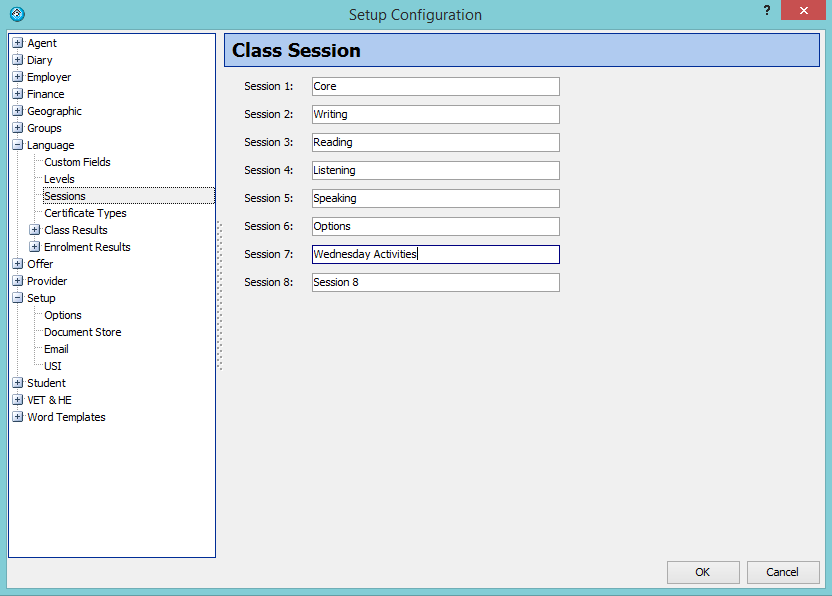Select Custom Fields under Language
Viewport: 832px width, 596px height.
(77, 162)
